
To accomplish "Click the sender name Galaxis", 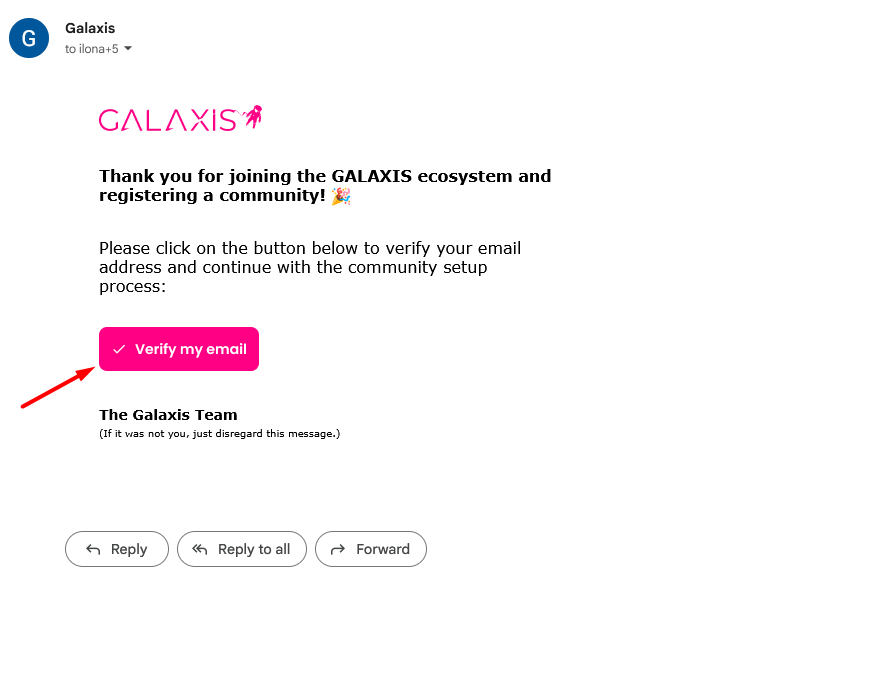I will [x=90, y=28].
